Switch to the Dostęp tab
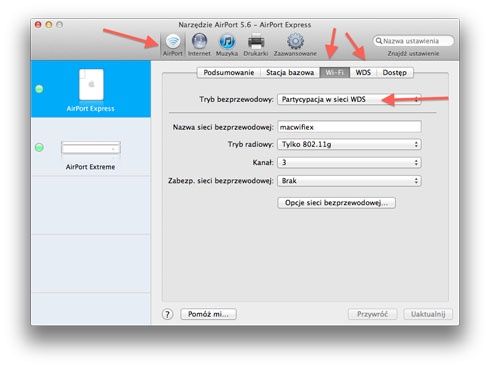The image size is (490, 368). (395, 73)
